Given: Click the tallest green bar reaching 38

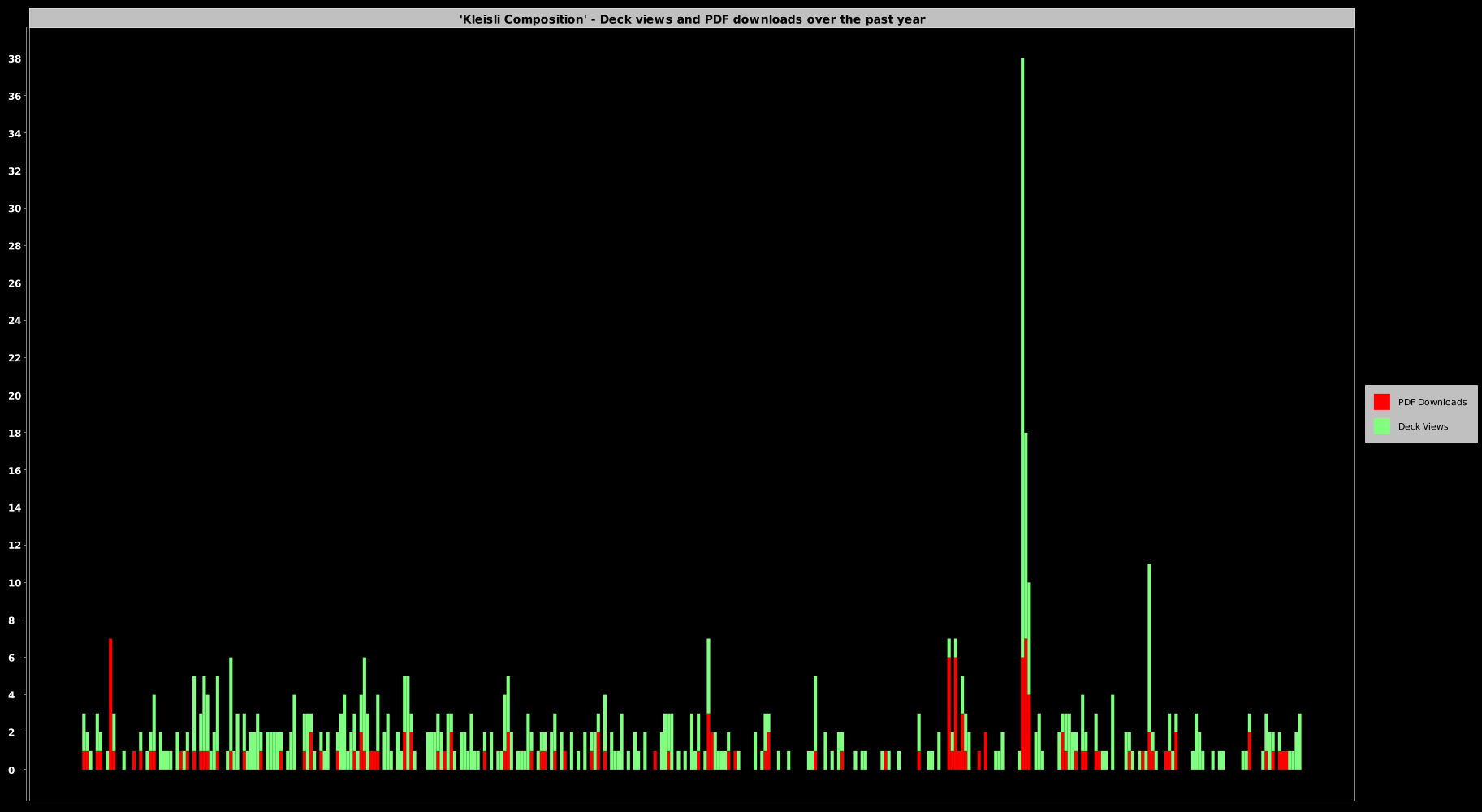Looking at the screenshot, I should [x=1022, y=357].
